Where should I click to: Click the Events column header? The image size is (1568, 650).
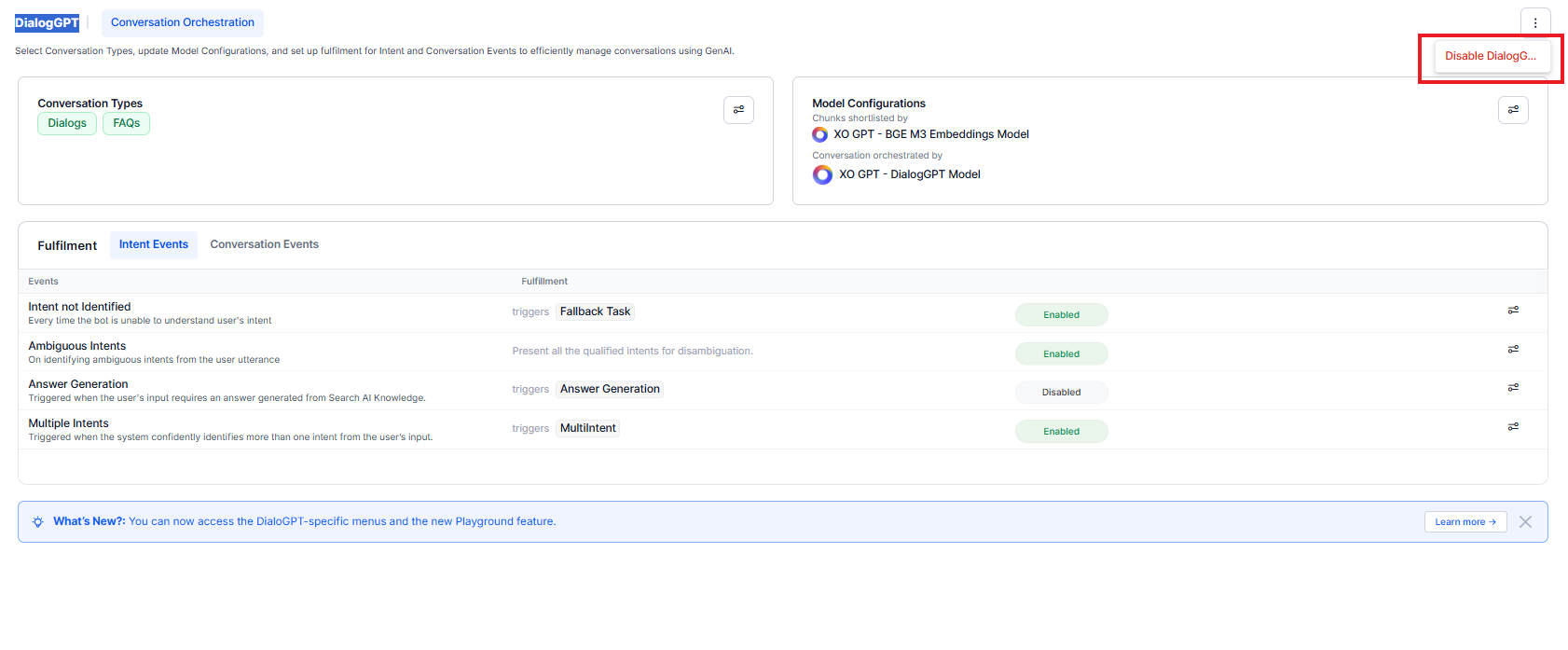[x=43, y=281]
